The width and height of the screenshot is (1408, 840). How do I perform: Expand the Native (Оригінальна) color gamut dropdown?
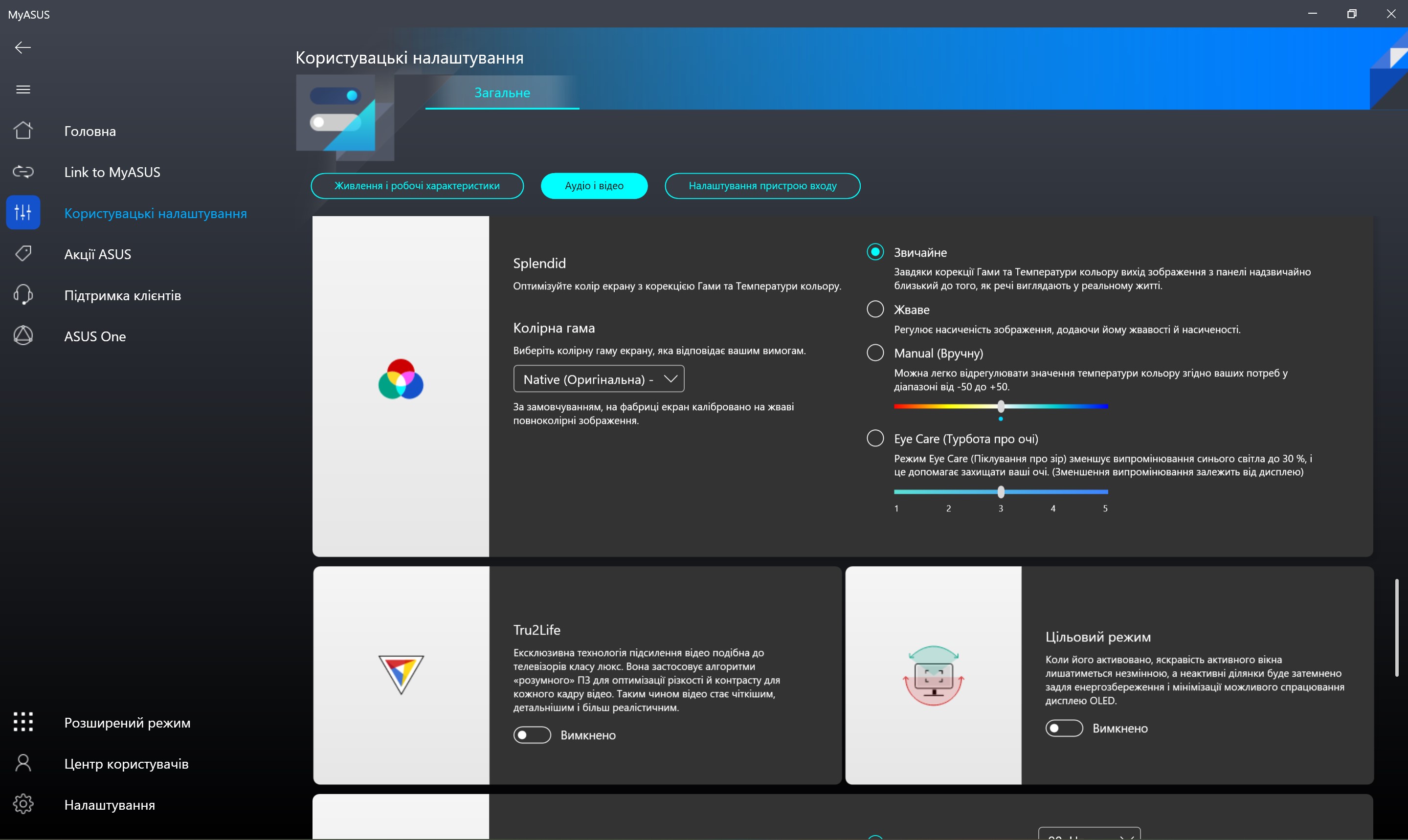(x=599, y=378)
